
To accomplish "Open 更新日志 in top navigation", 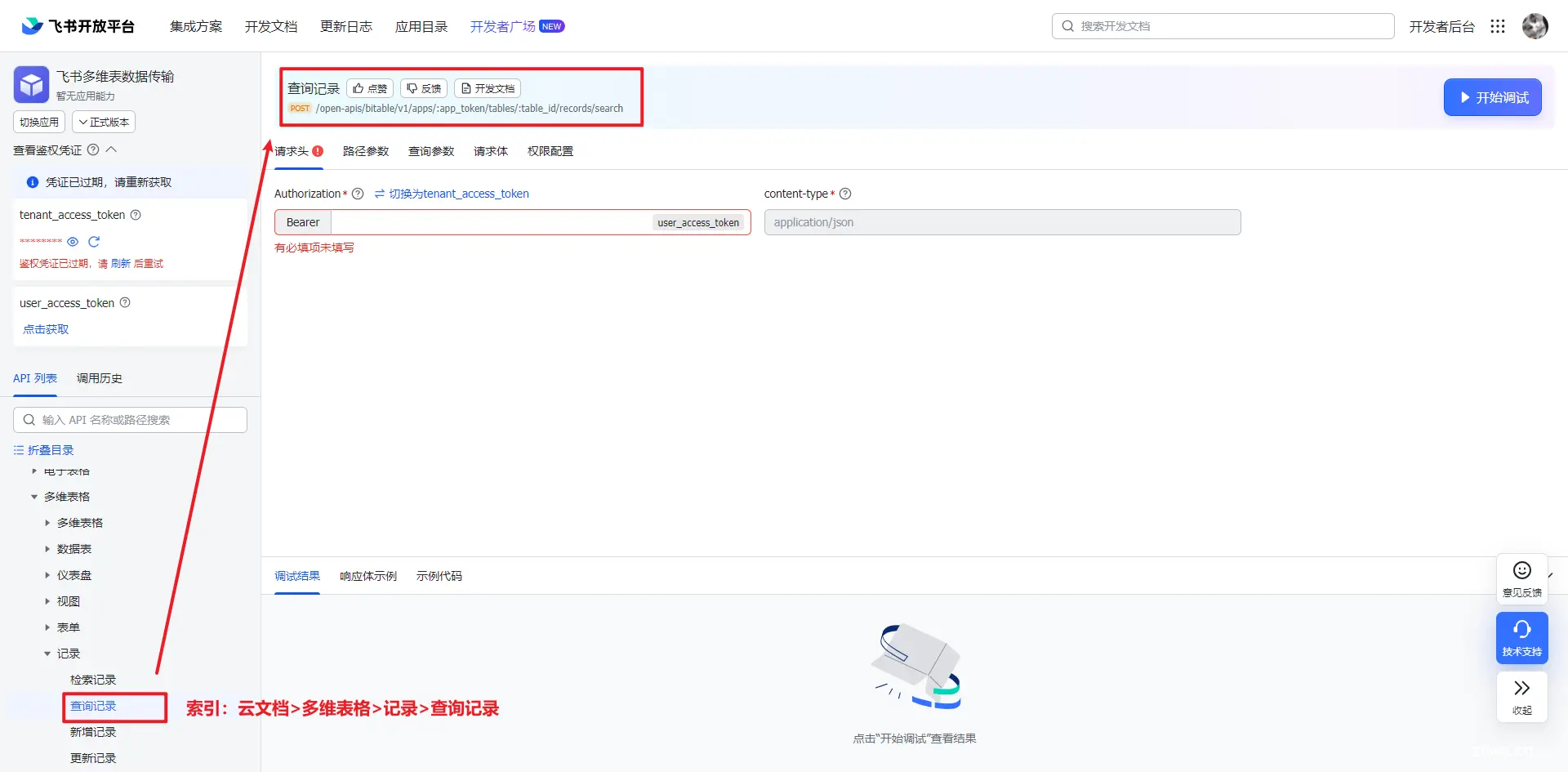I will click(346, 26).
